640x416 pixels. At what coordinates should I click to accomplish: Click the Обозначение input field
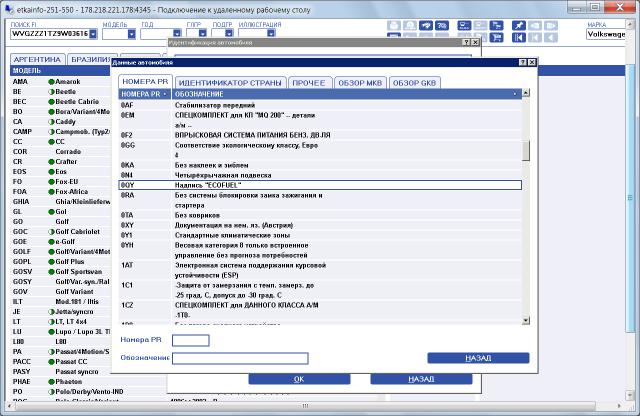click(240, 358)
